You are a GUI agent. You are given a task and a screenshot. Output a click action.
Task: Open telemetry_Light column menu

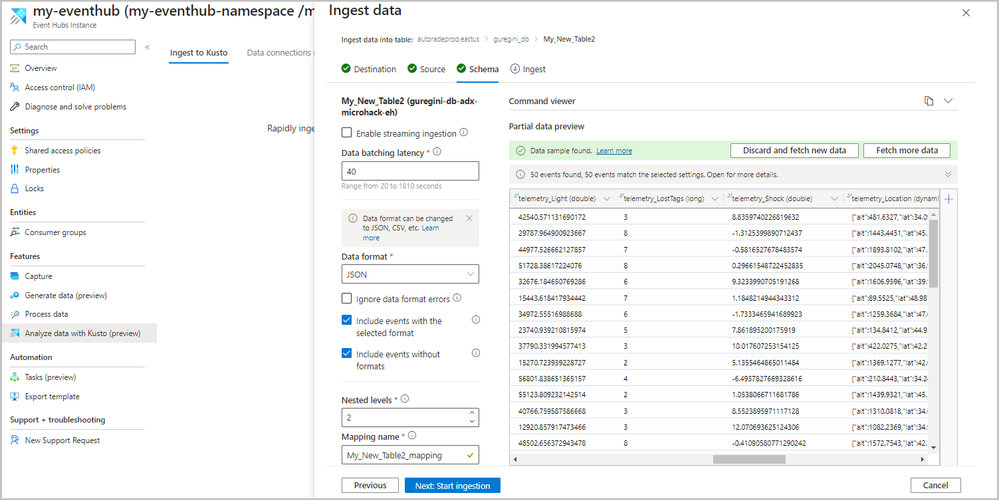point(606,199)
